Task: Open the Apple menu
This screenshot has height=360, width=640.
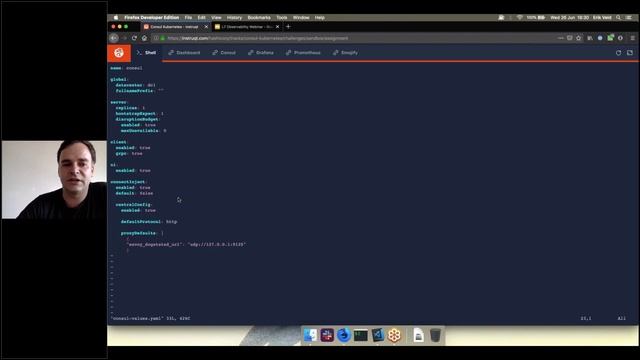Action: [x=116, y=18]
